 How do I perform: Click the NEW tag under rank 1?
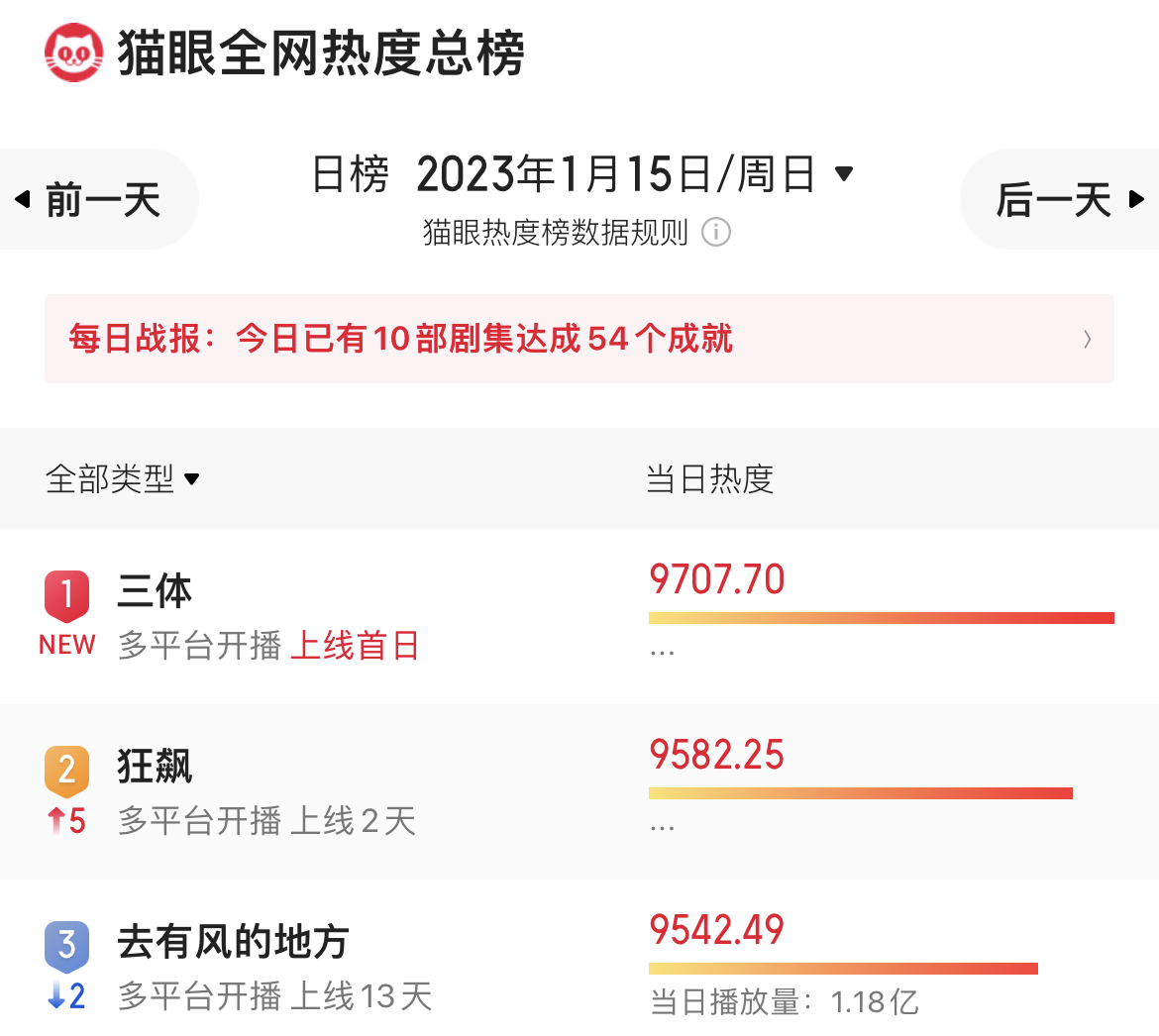tap(66, 645)
